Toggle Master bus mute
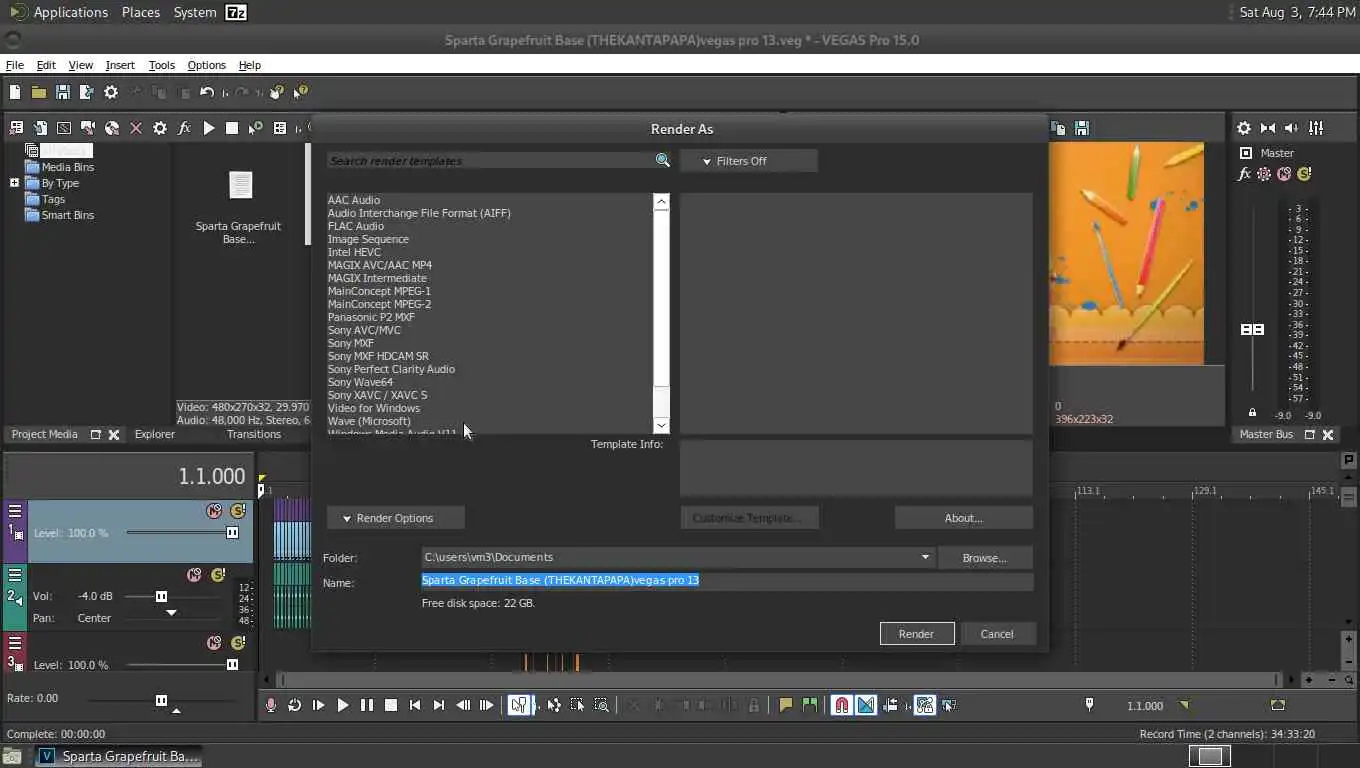 (1284, 174)
